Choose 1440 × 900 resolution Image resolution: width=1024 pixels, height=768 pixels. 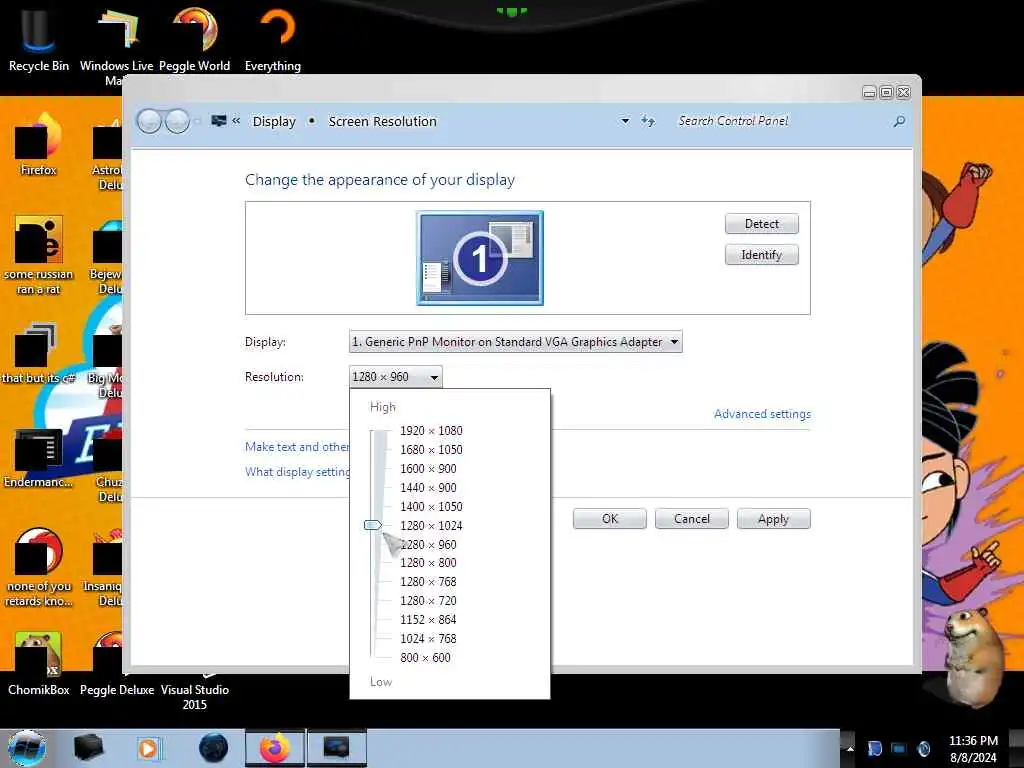pyautogui.click(x=428, y=488)
